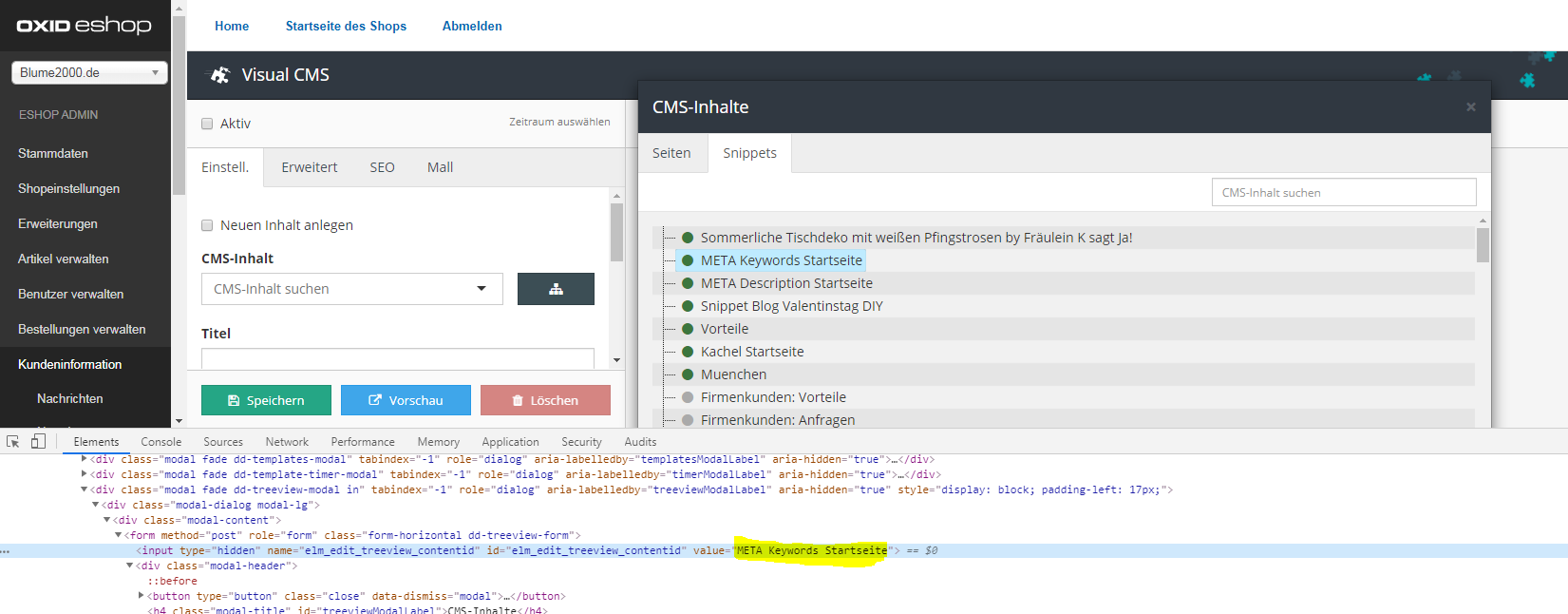Click the OXID eShop logo
Image resolution: width=1568 pixels, height=614 pixels.
85,26
